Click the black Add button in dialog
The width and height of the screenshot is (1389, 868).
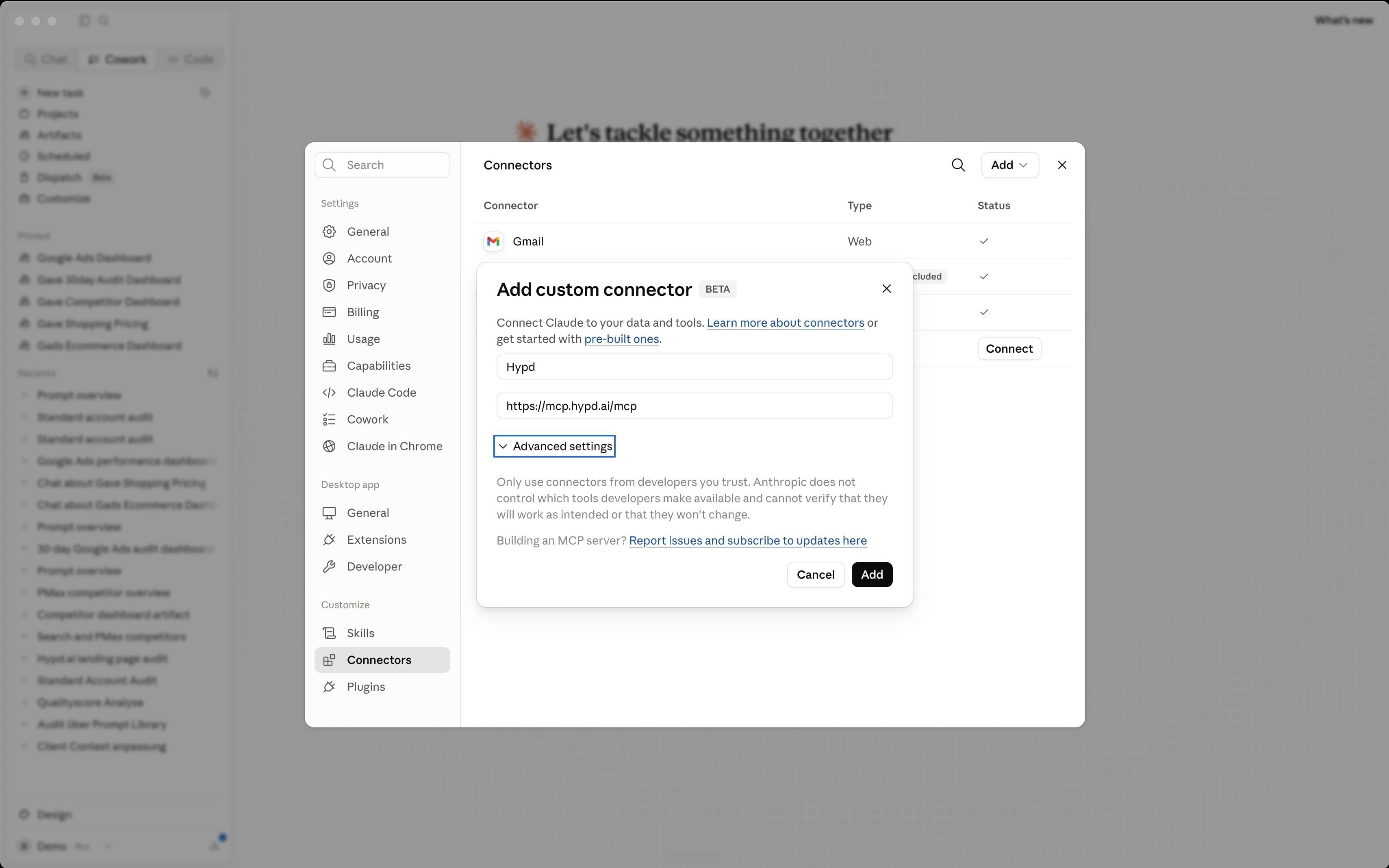tap(871, 575)
